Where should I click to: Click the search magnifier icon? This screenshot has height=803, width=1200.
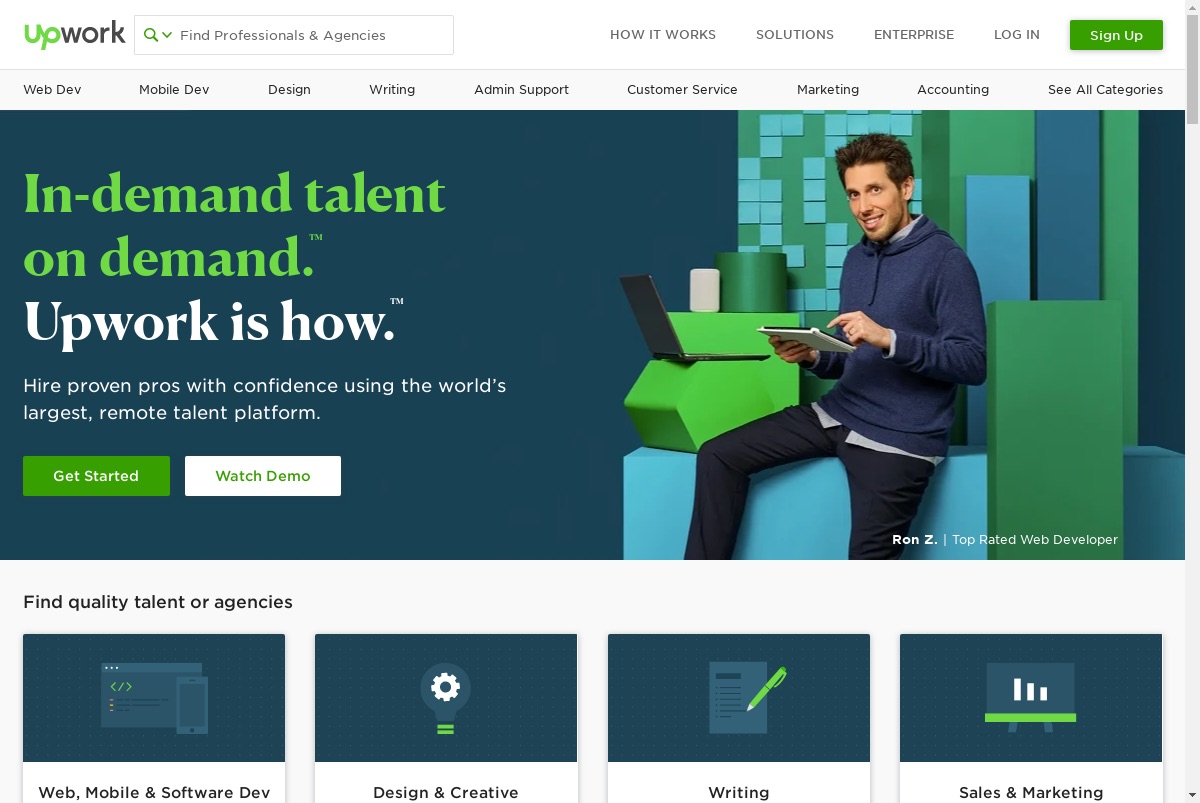151,35
